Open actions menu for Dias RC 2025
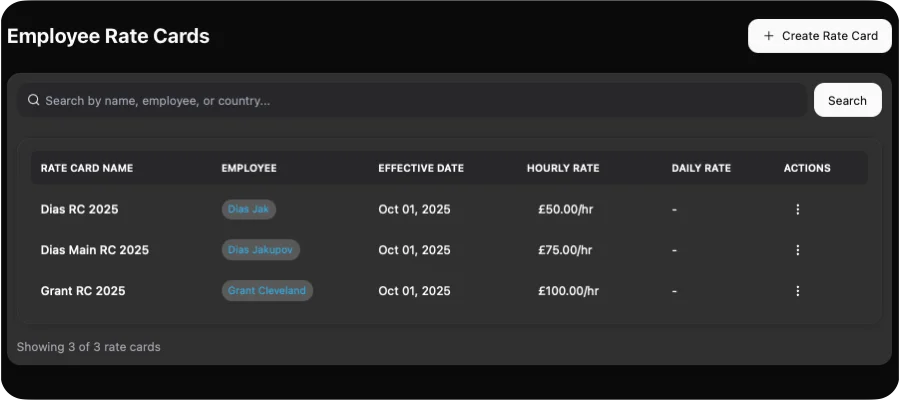The image size is (900, 400). point(797,209)
